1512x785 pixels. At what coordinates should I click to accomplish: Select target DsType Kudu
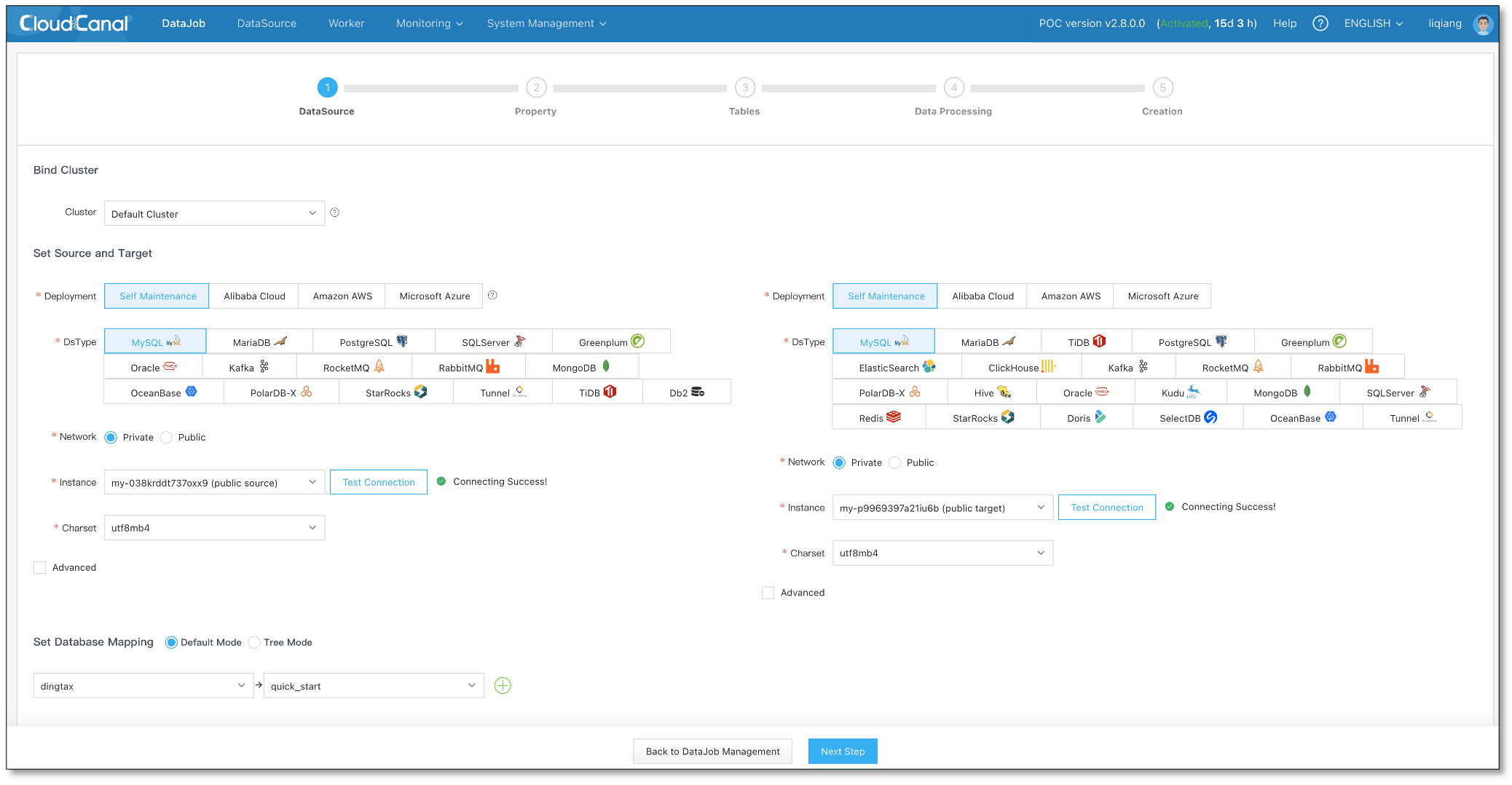click(x=1181, y=392)
